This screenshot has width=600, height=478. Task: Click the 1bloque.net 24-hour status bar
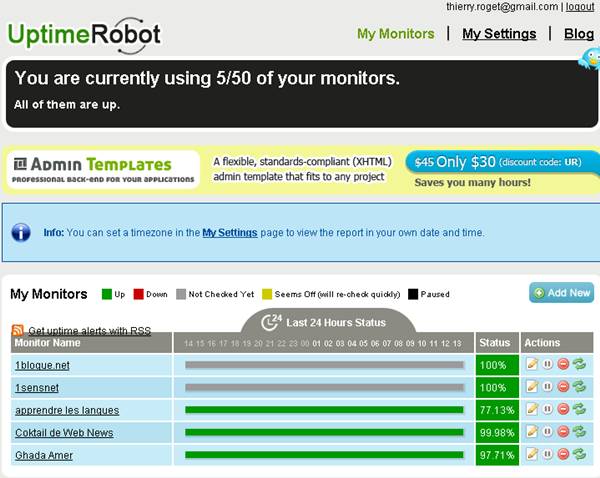(x=324, y=365)
